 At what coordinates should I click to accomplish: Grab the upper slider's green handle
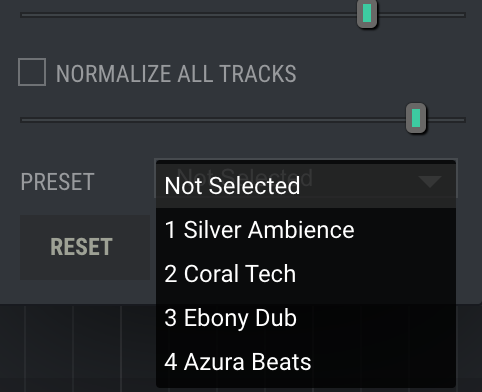(367, 14)
